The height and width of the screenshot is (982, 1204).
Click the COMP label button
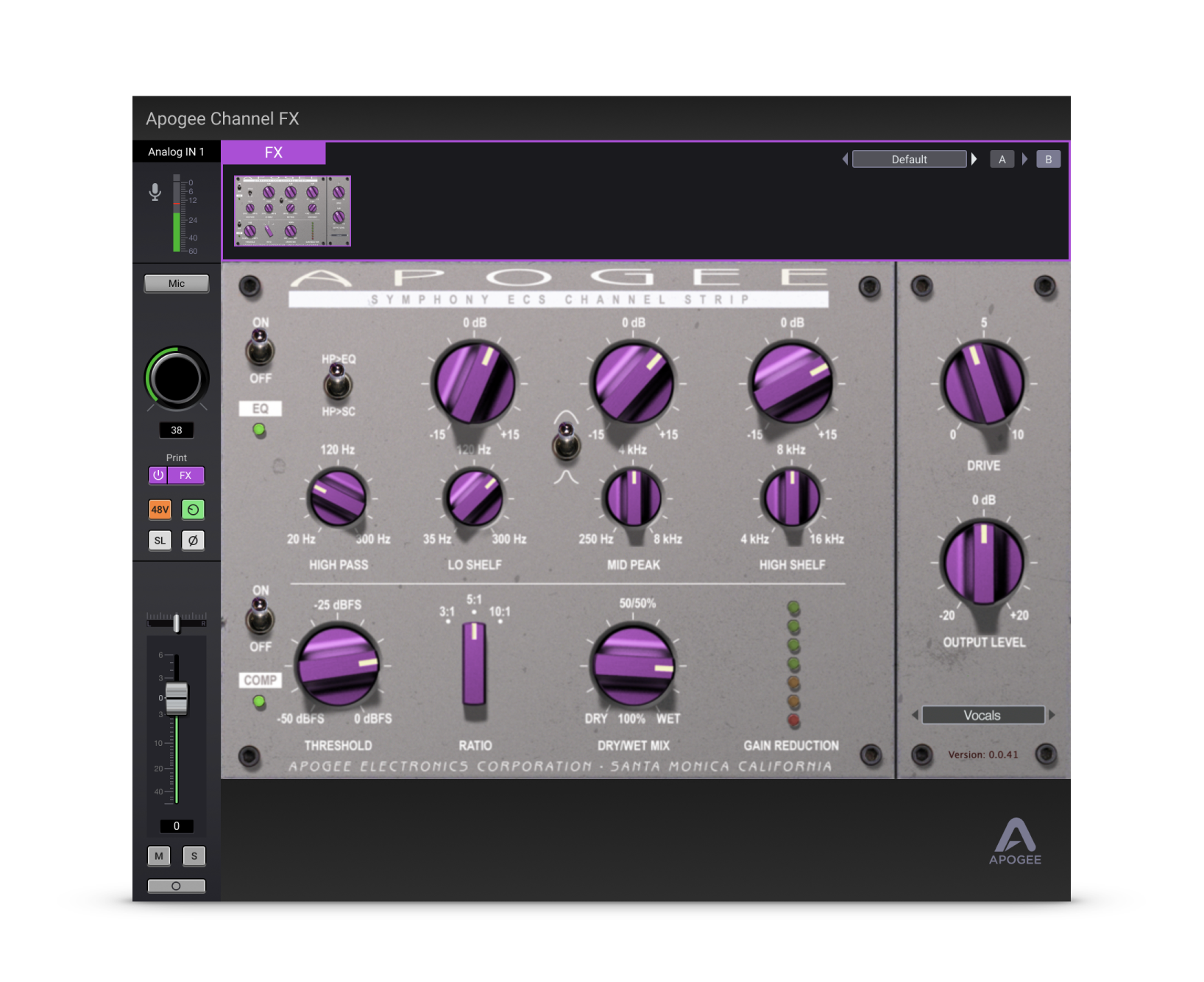[x=260, y=680]
